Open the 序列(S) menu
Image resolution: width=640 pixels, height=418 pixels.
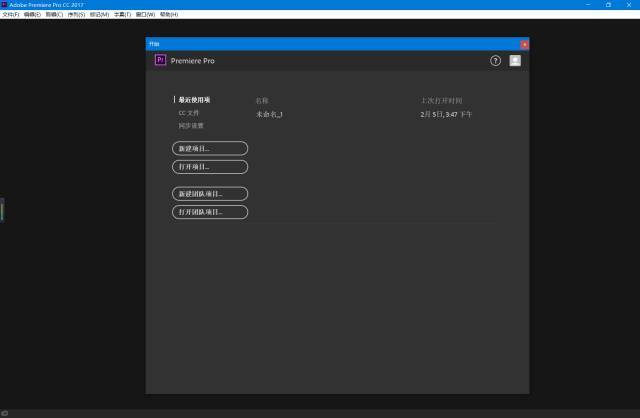76,14
